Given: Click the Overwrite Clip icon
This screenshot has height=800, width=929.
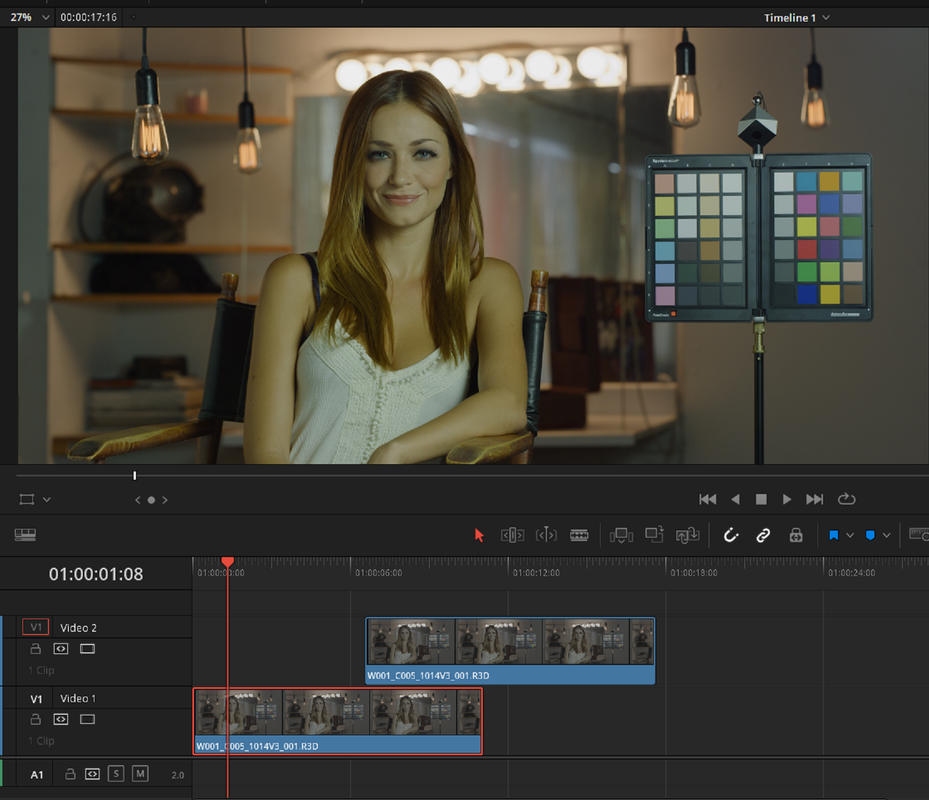Looking at the screenshot, I should pos(655,535).
